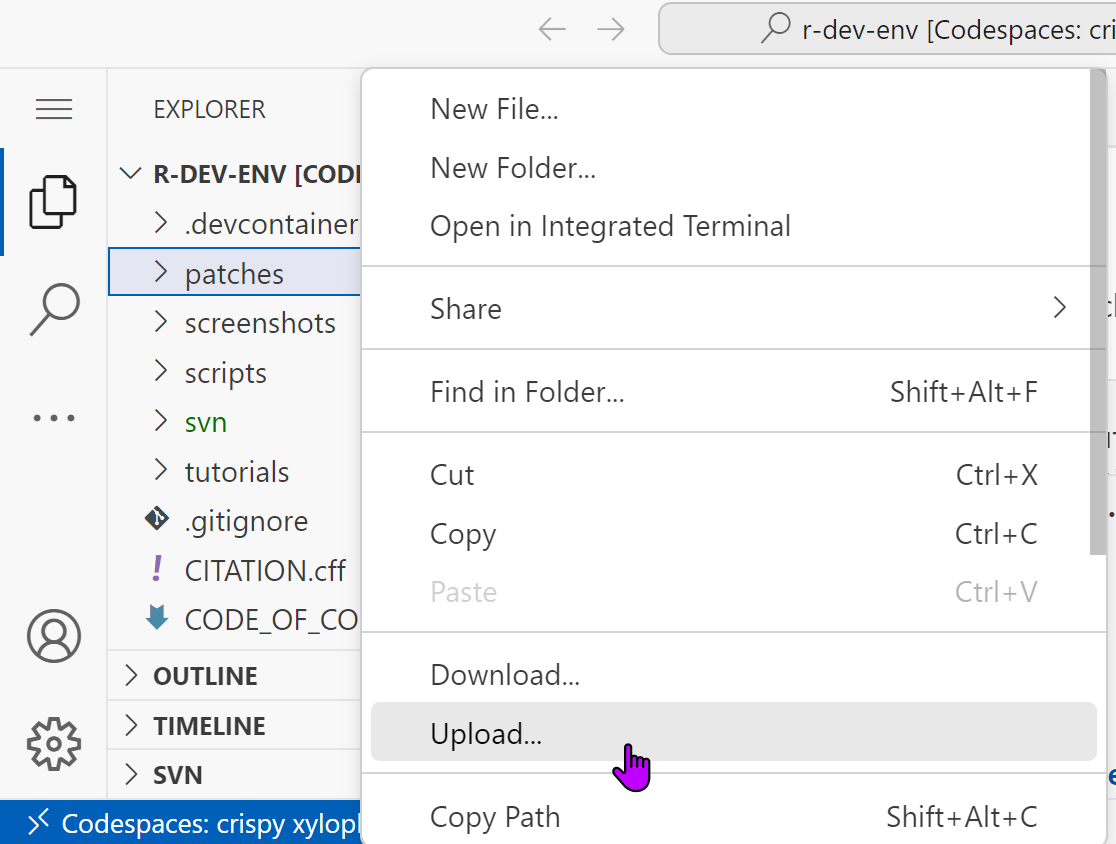The image size is (1116, 844).
Task: Go forward using right arrow
Action: pos(610,29)
